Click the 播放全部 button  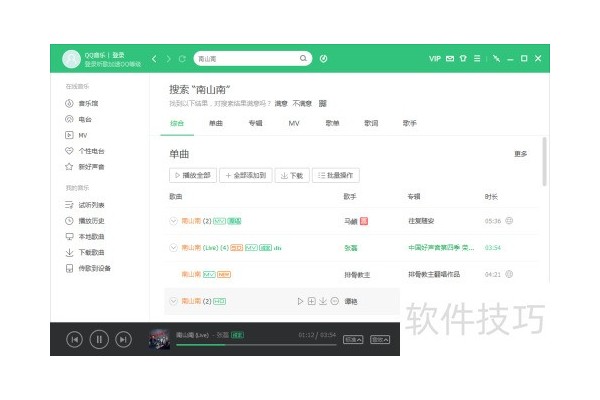[193, 175]
